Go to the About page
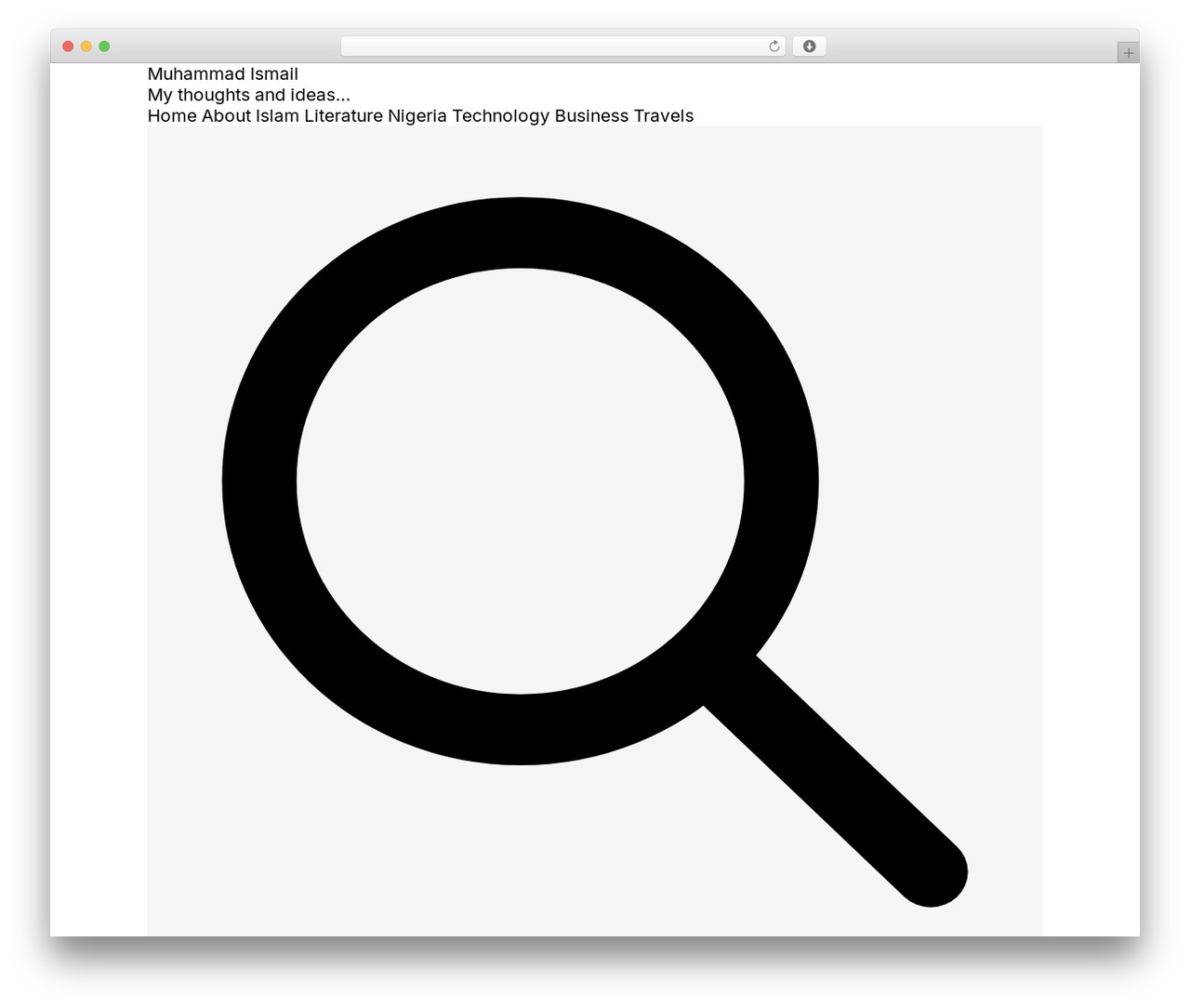The height and width of the screenshot is (1008, 1190). [x=226, y=116]
